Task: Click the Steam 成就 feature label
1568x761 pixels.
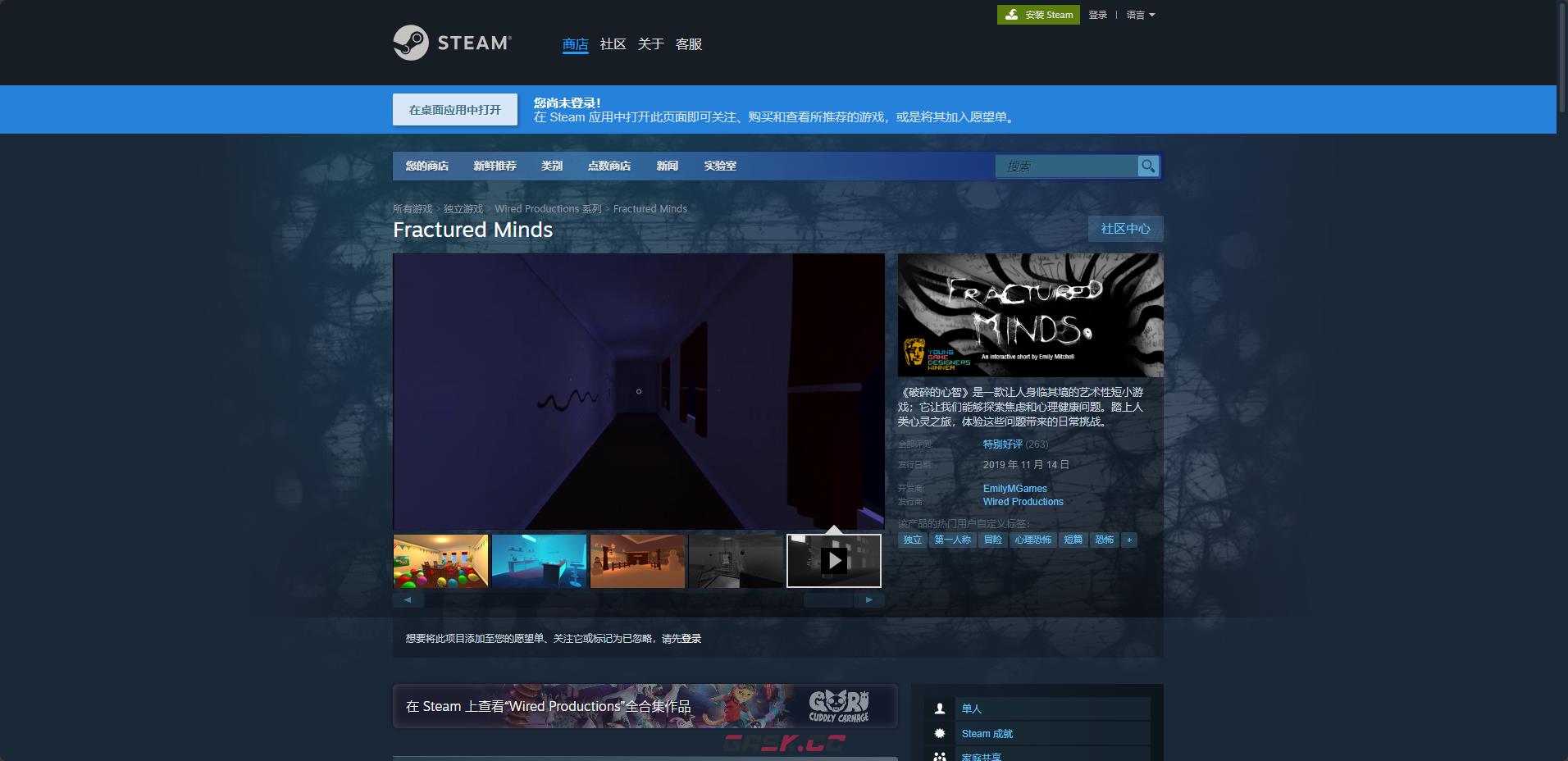Action: 987,734
